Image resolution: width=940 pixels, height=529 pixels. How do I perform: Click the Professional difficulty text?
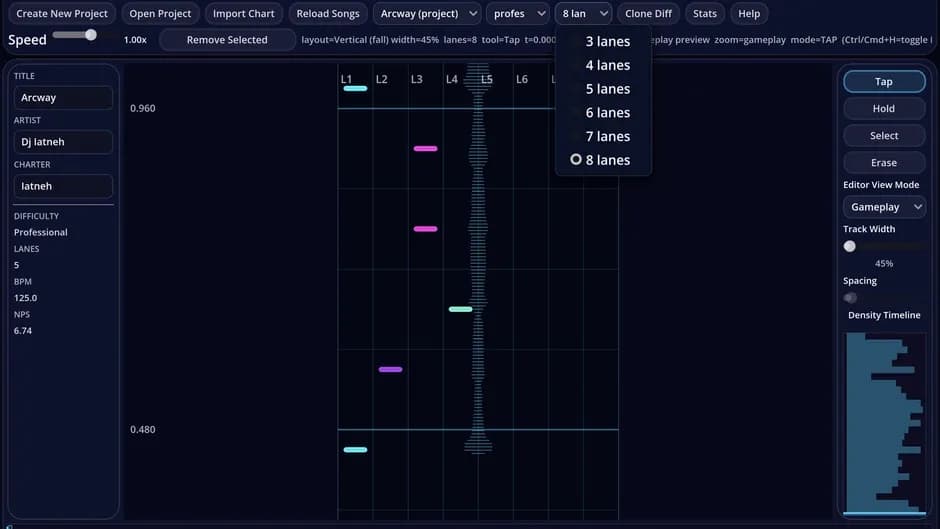[x=41, y=232]
